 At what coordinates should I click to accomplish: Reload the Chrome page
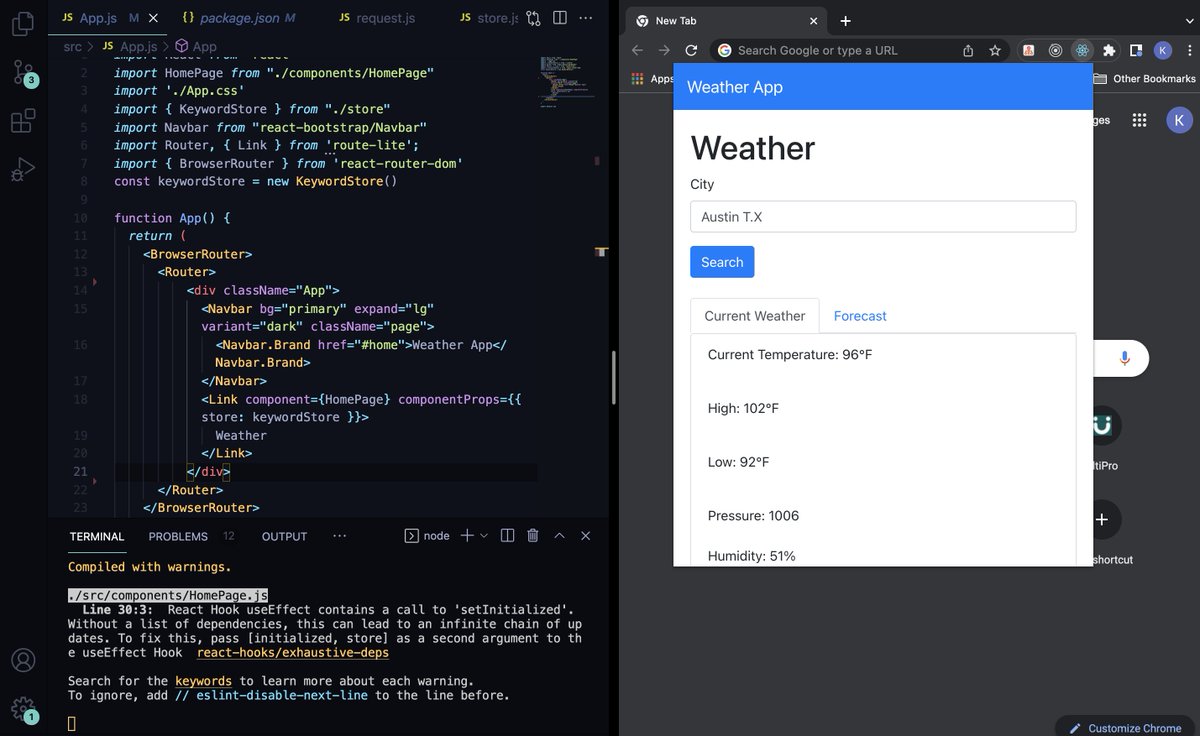(x=691, y=50)
